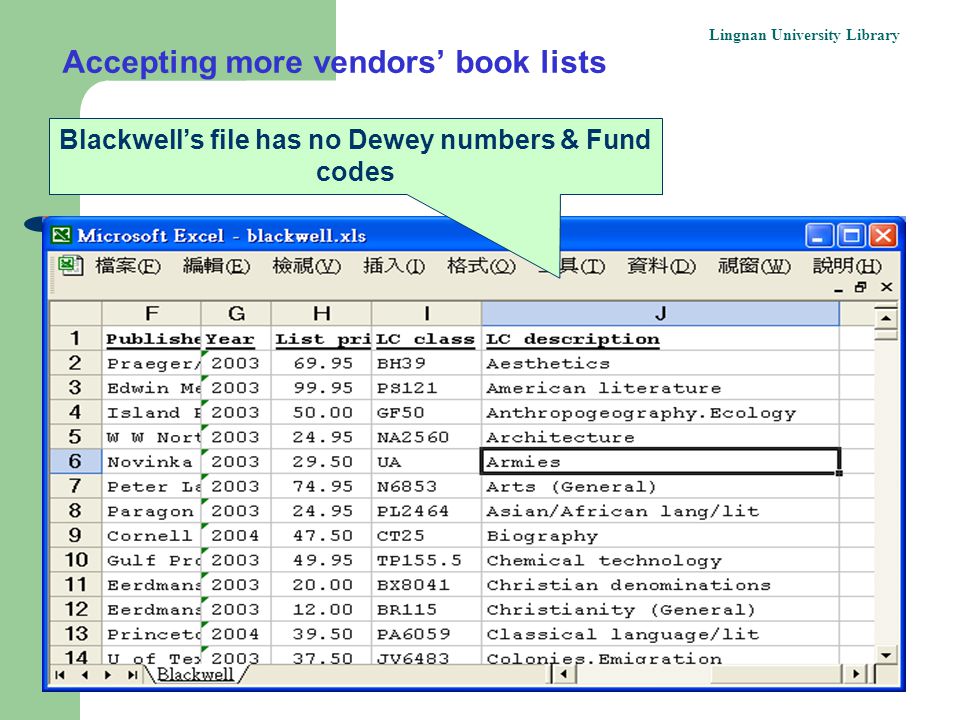
Task: Select the cell 'Classical language/lit'
Action: 661,634
